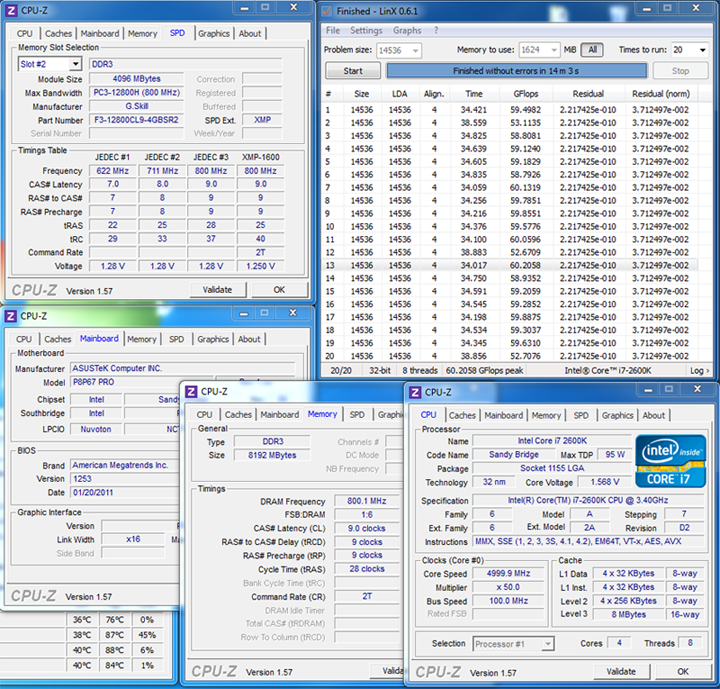Select result row 13 in LinX

(x=509, y=265)
